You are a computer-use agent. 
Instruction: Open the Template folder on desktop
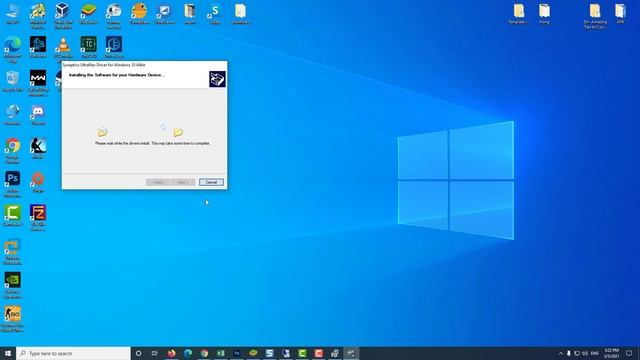click(x=519, y=13)
